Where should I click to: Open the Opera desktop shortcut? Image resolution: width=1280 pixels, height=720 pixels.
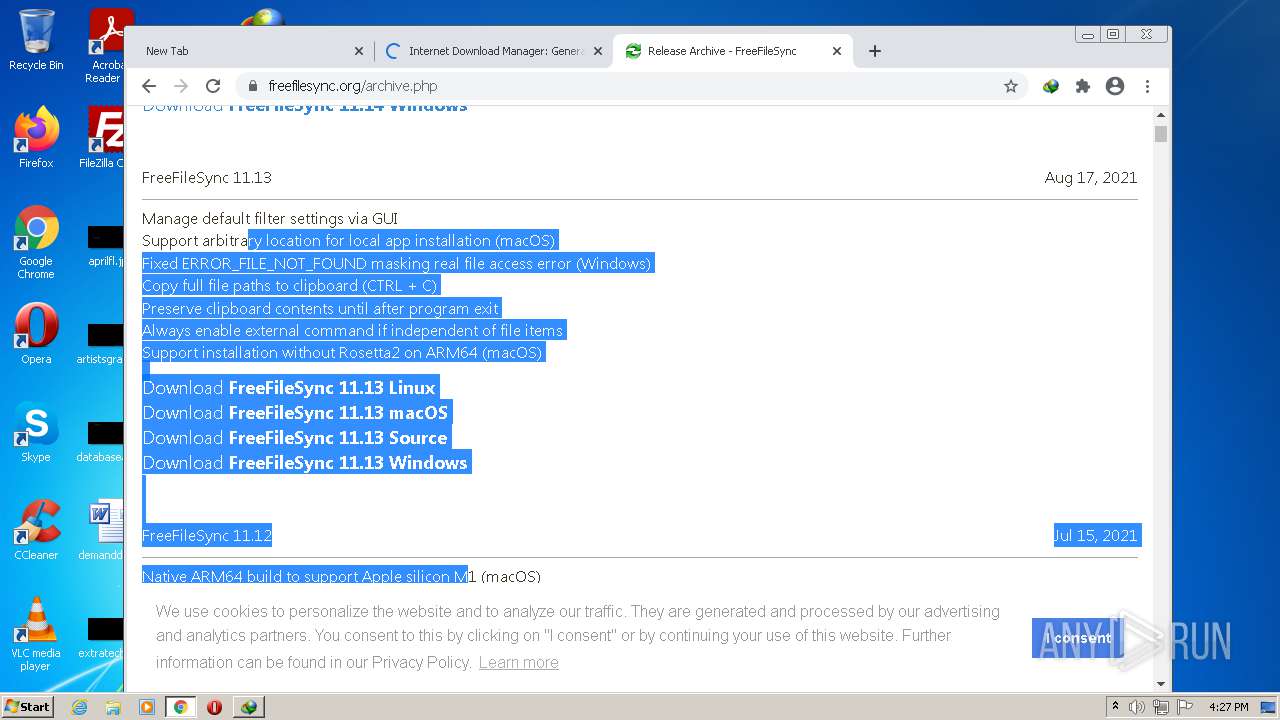coord(36,334)
